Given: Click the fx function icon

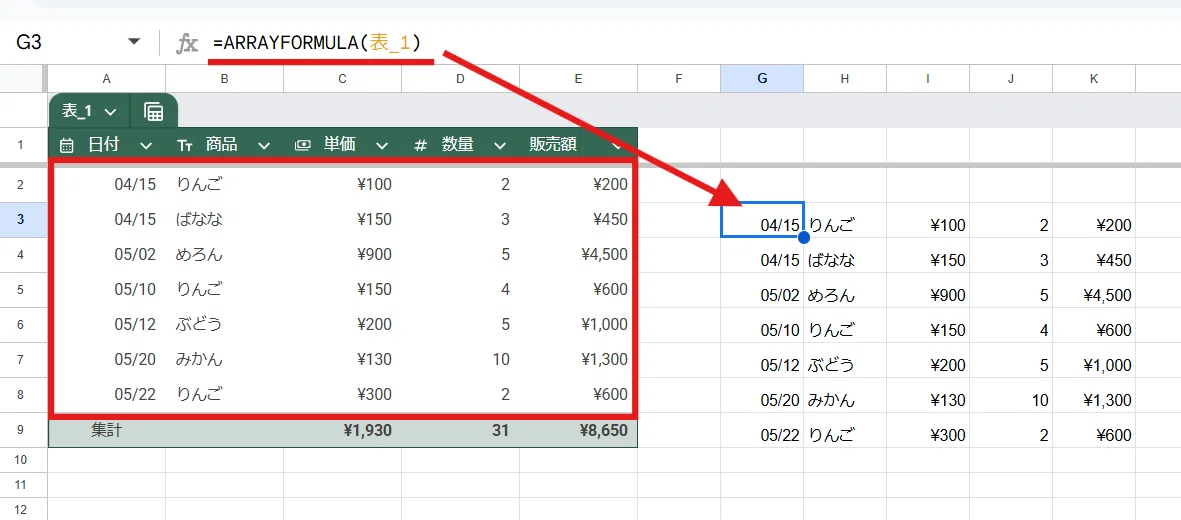Looking at the screenshot, I should pos(186,43).
